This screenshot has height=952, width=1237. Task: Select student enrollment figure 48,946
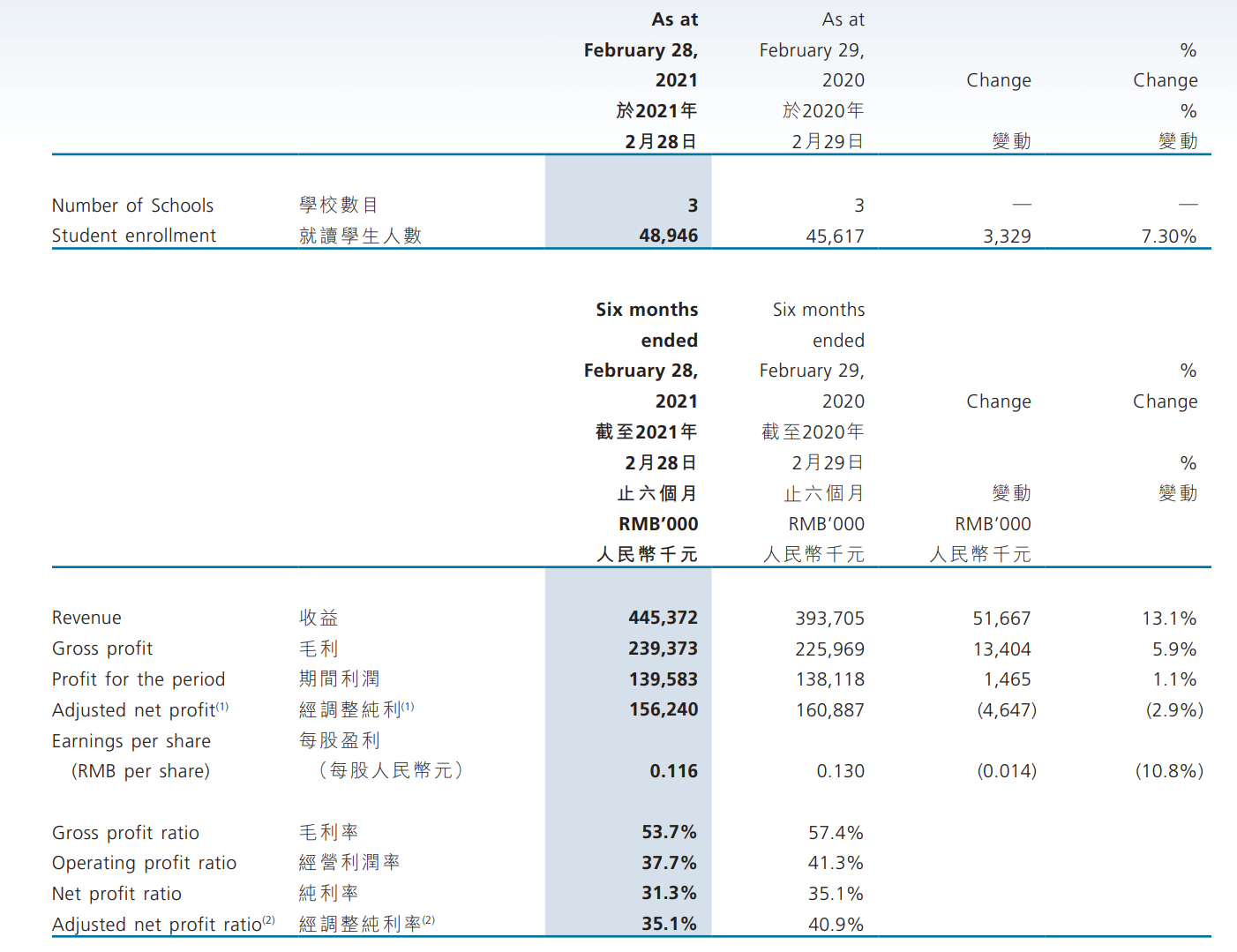point(668,236)
